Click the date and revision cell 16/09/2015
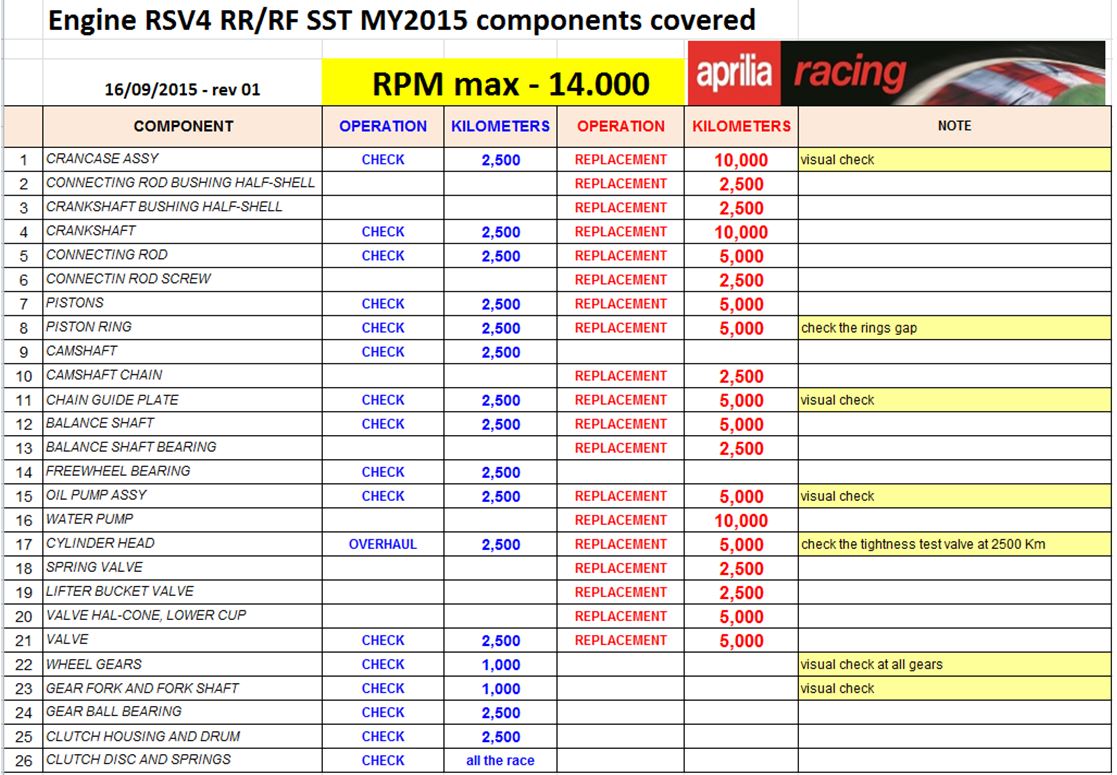Image resolution: width=1117 pixels, height=775 pixels. coord(182,89)
